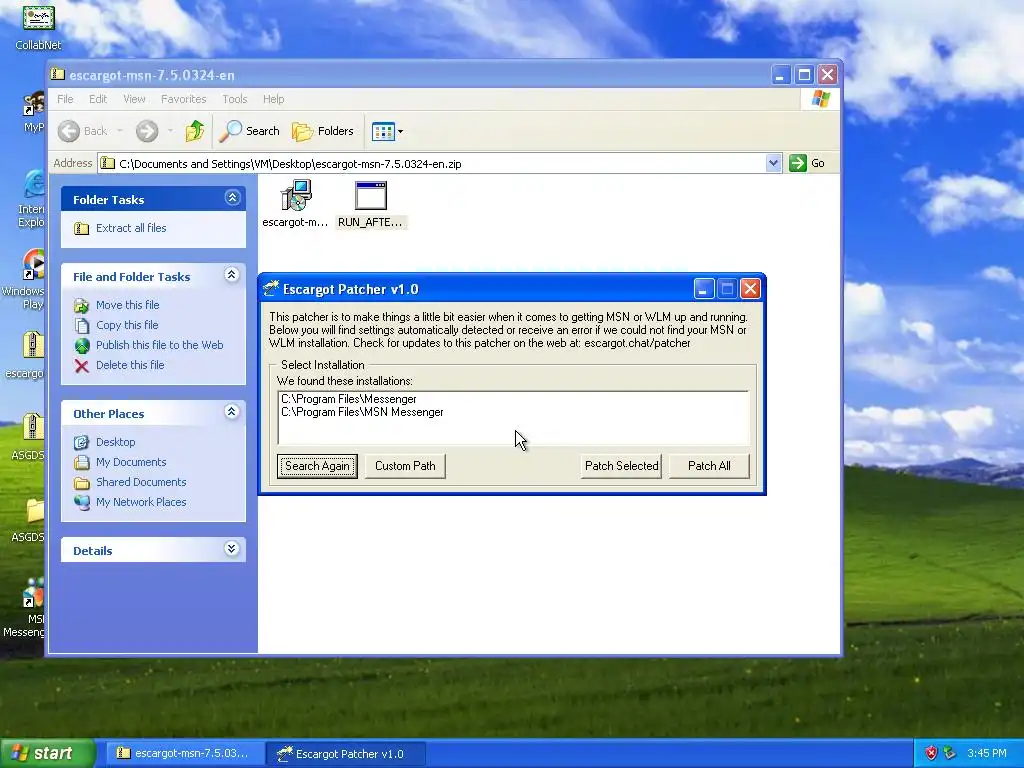Viewport: 1024px width, 768px height.
Task: Open My Network Places link
Action: click(141, 502)
